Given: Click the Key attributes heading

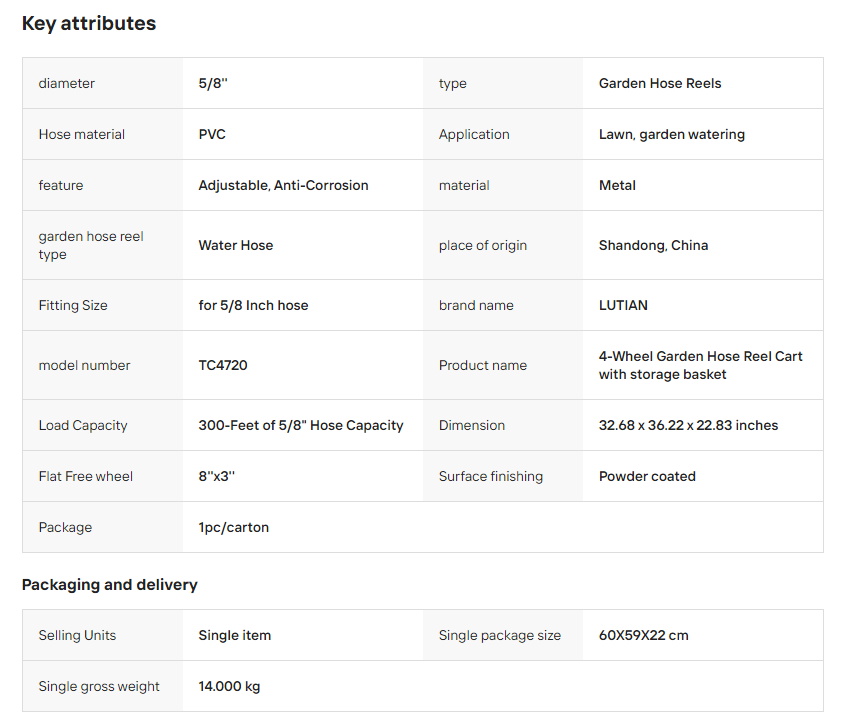Looking at the screenshot, I should pyautogui.click(x=89, y=24).
